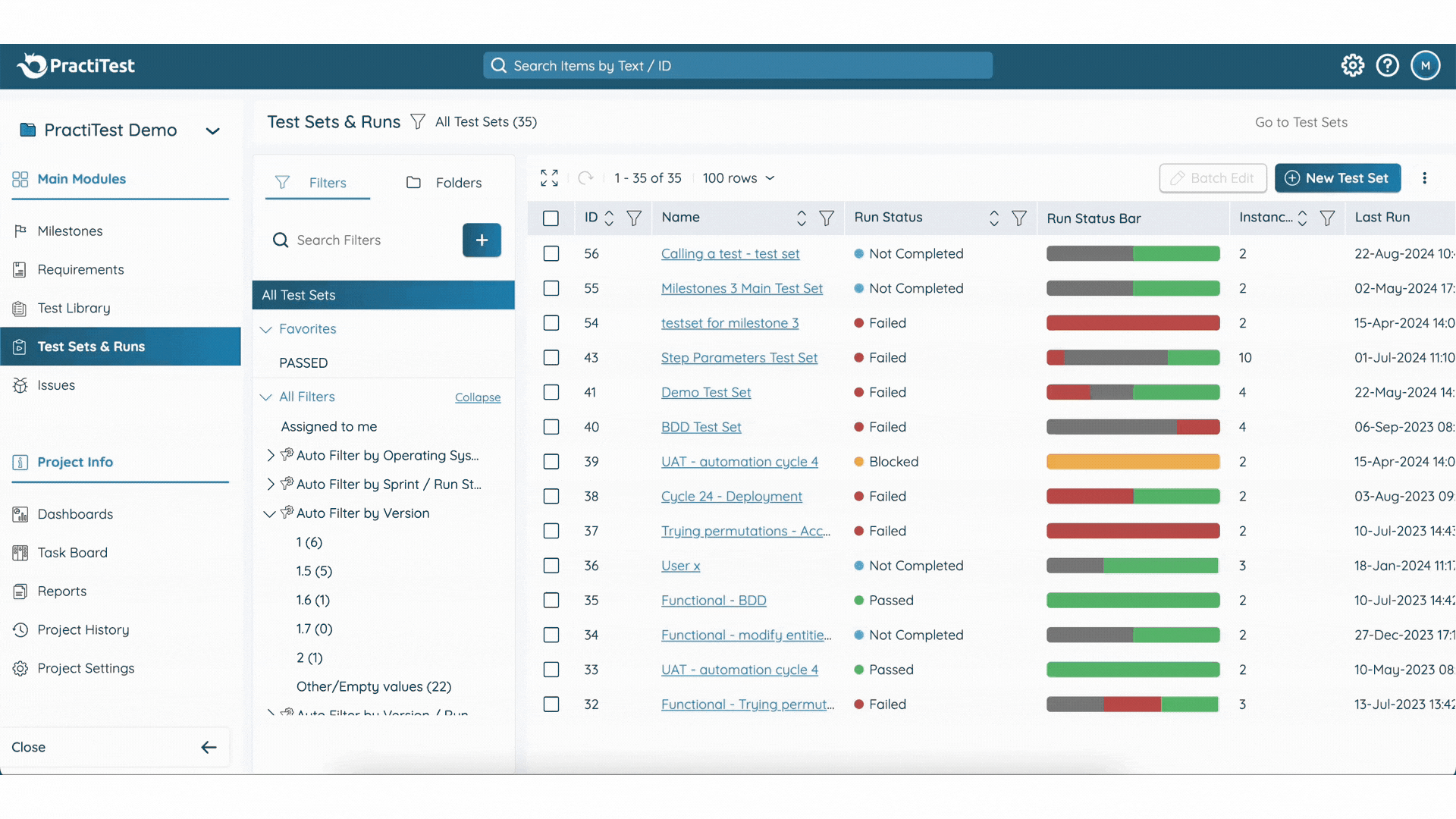Open the Milestones module in the sidebar
Viewport: 1456px width, 819px height.
(70, 231)
